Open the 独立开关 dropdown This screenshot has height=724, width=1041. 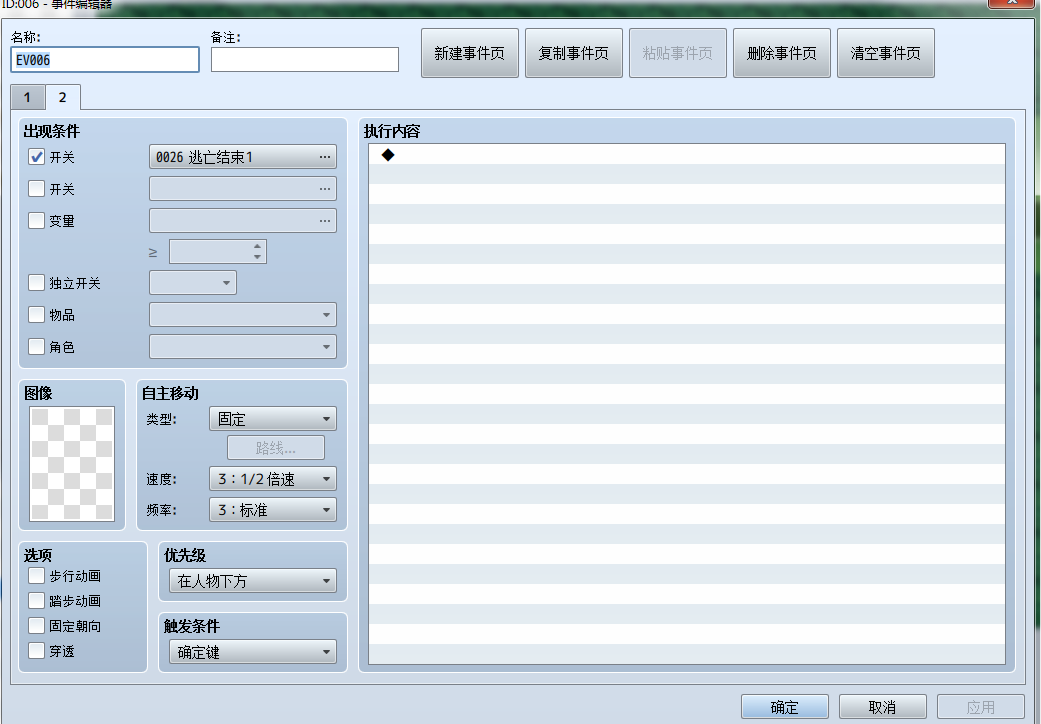(x=193, y=283)
